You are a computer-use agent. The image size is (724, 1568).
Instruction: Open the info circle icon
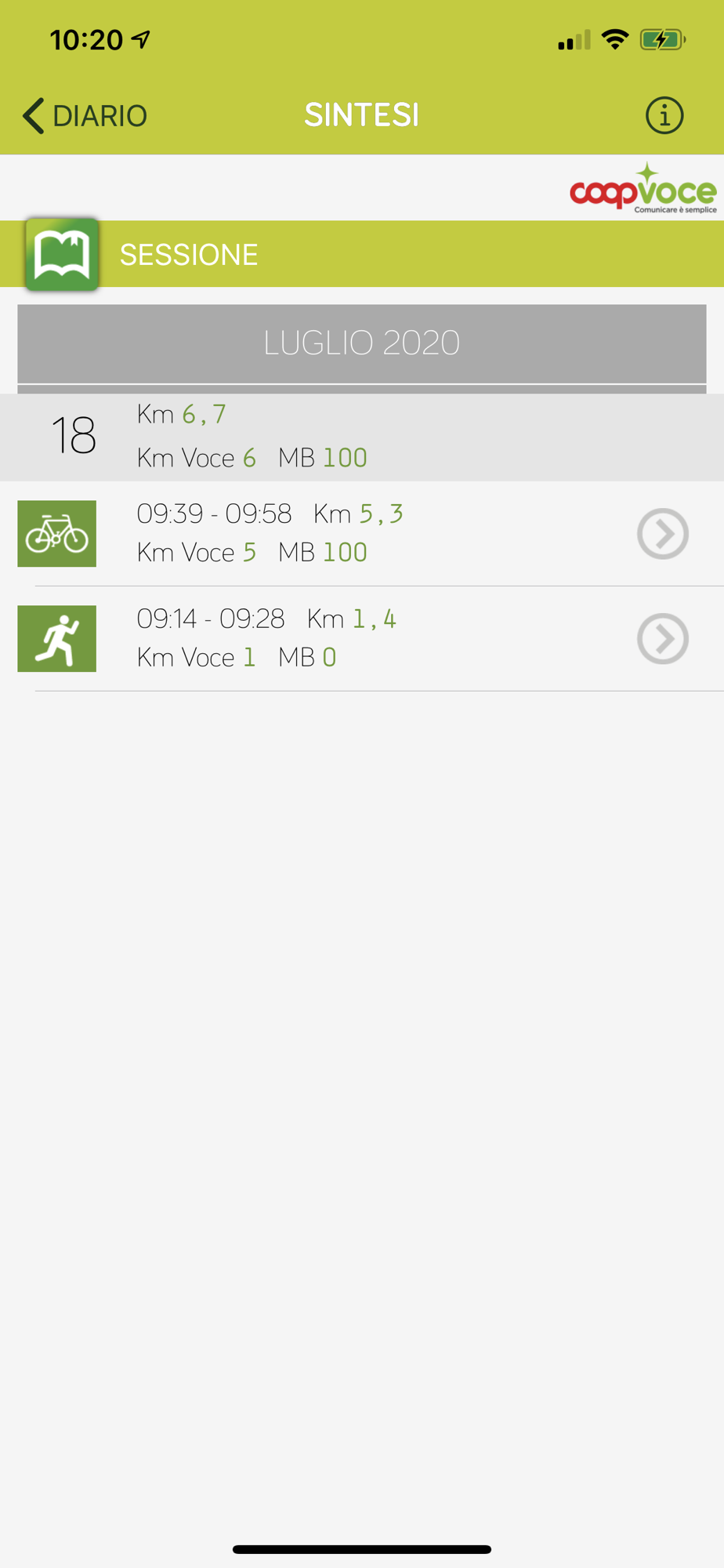point(664,115)
